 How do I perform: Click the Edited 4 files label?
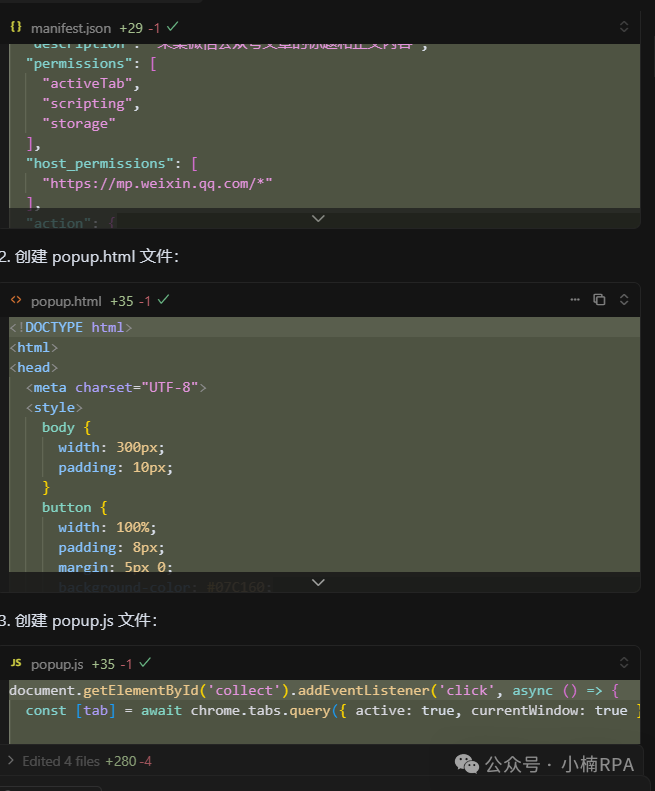coord(61,761)
